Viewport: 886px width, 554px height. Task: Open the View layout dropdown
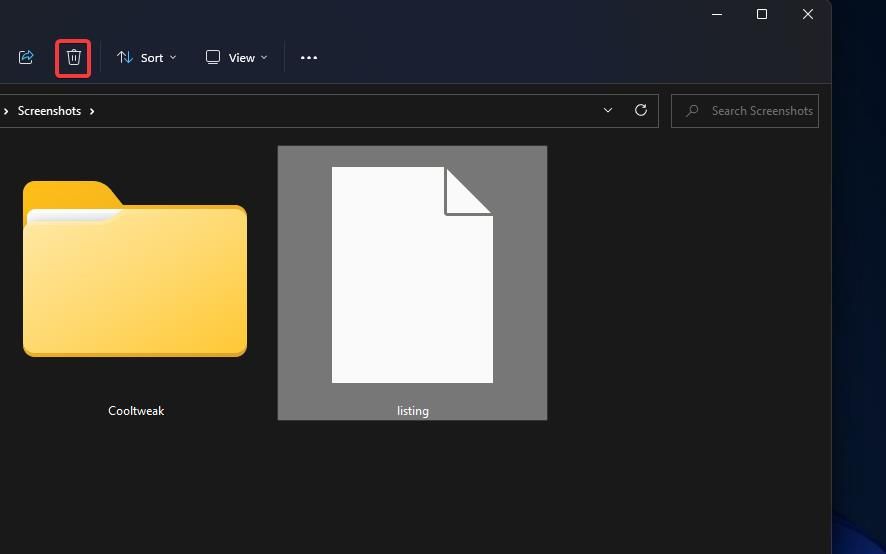[x=236, y=58]
